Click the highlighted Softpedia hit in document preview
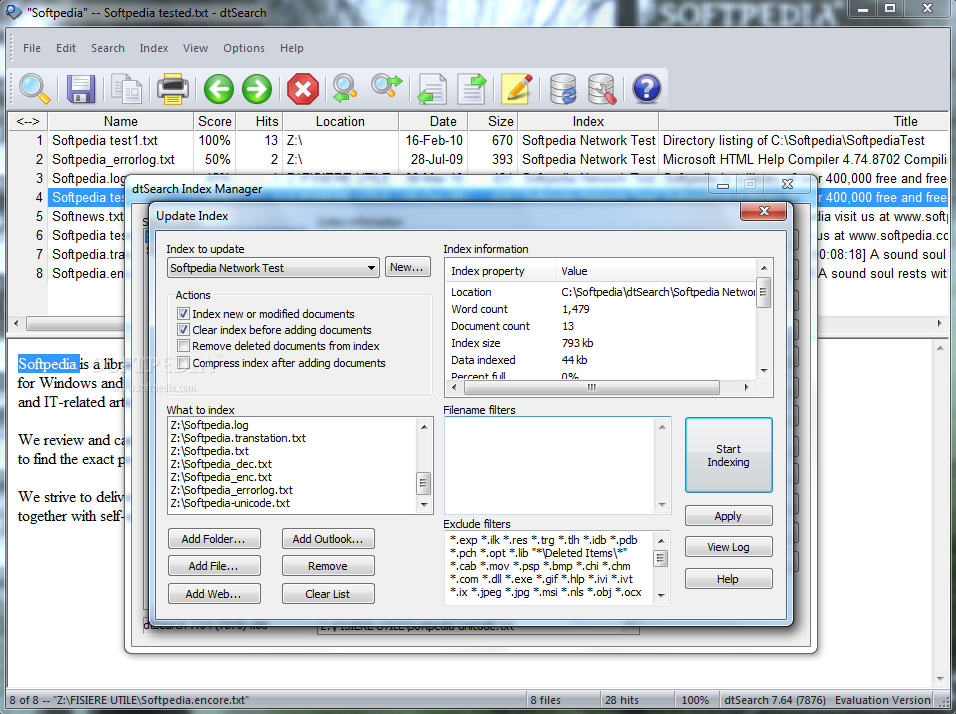The width and height of the screenshot is (956, 714). (x=48, y=364)
